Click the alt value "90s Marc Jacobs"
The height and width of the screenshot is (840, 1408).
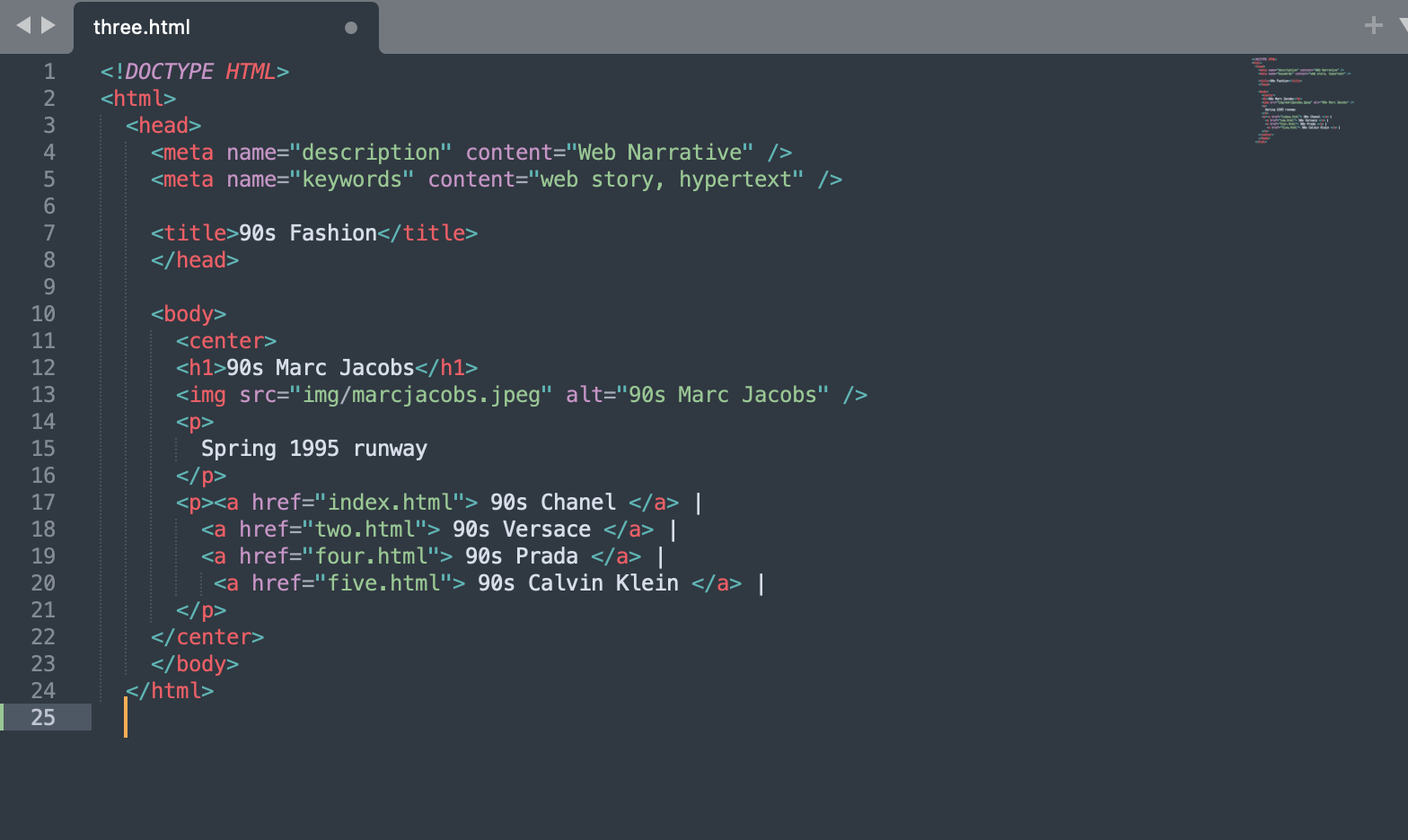(723, 395)
